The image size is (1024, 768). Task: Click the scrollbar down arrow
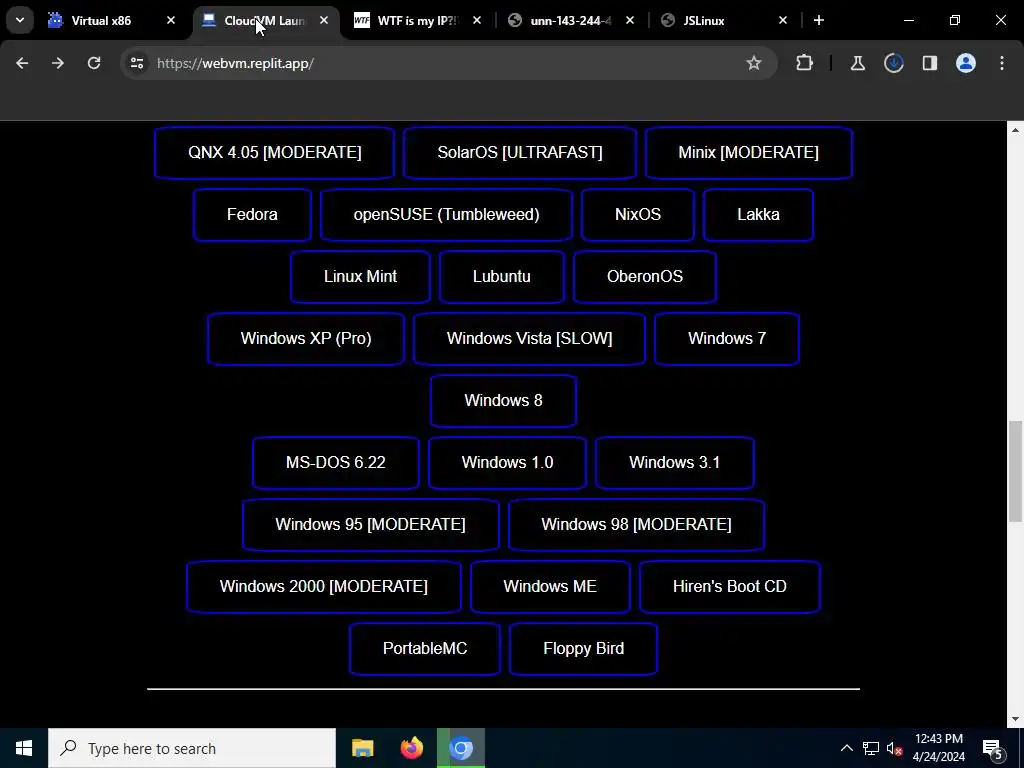1015,720
